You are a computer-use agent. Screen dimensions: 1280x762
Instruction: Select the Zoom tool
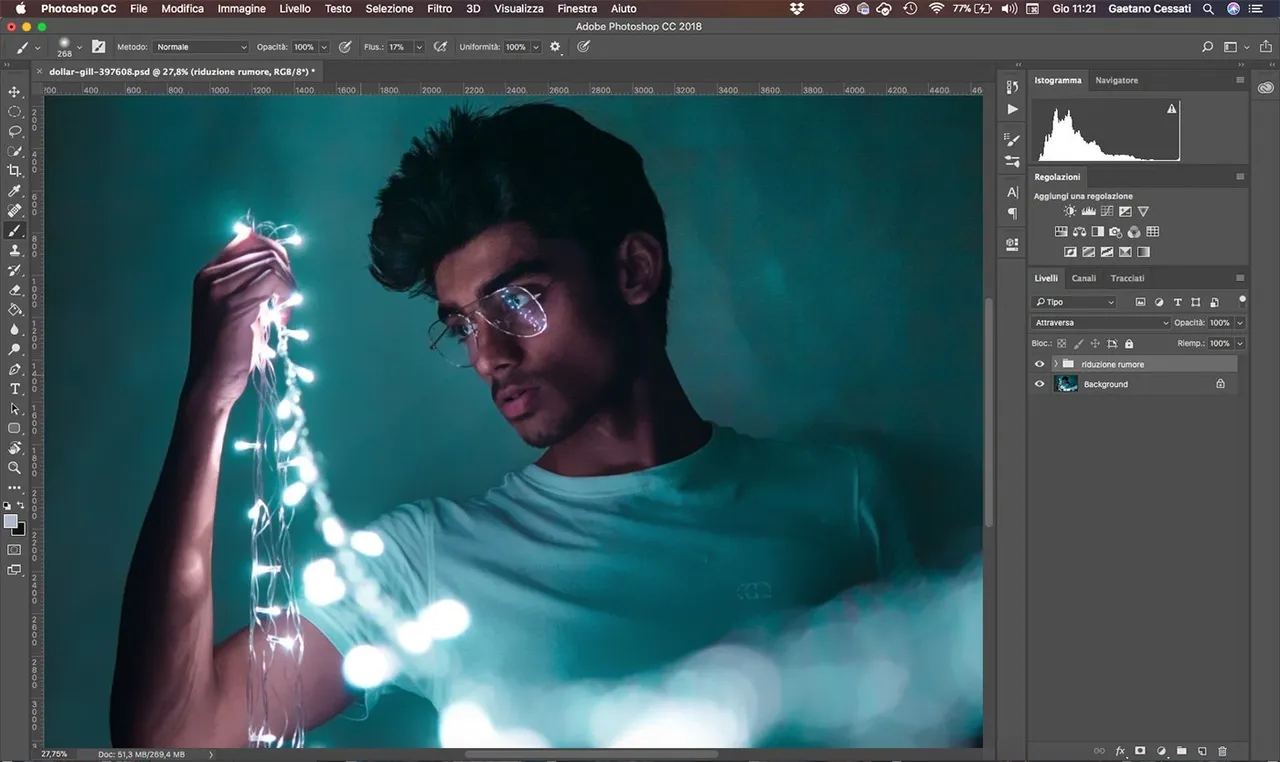[14, 468]
